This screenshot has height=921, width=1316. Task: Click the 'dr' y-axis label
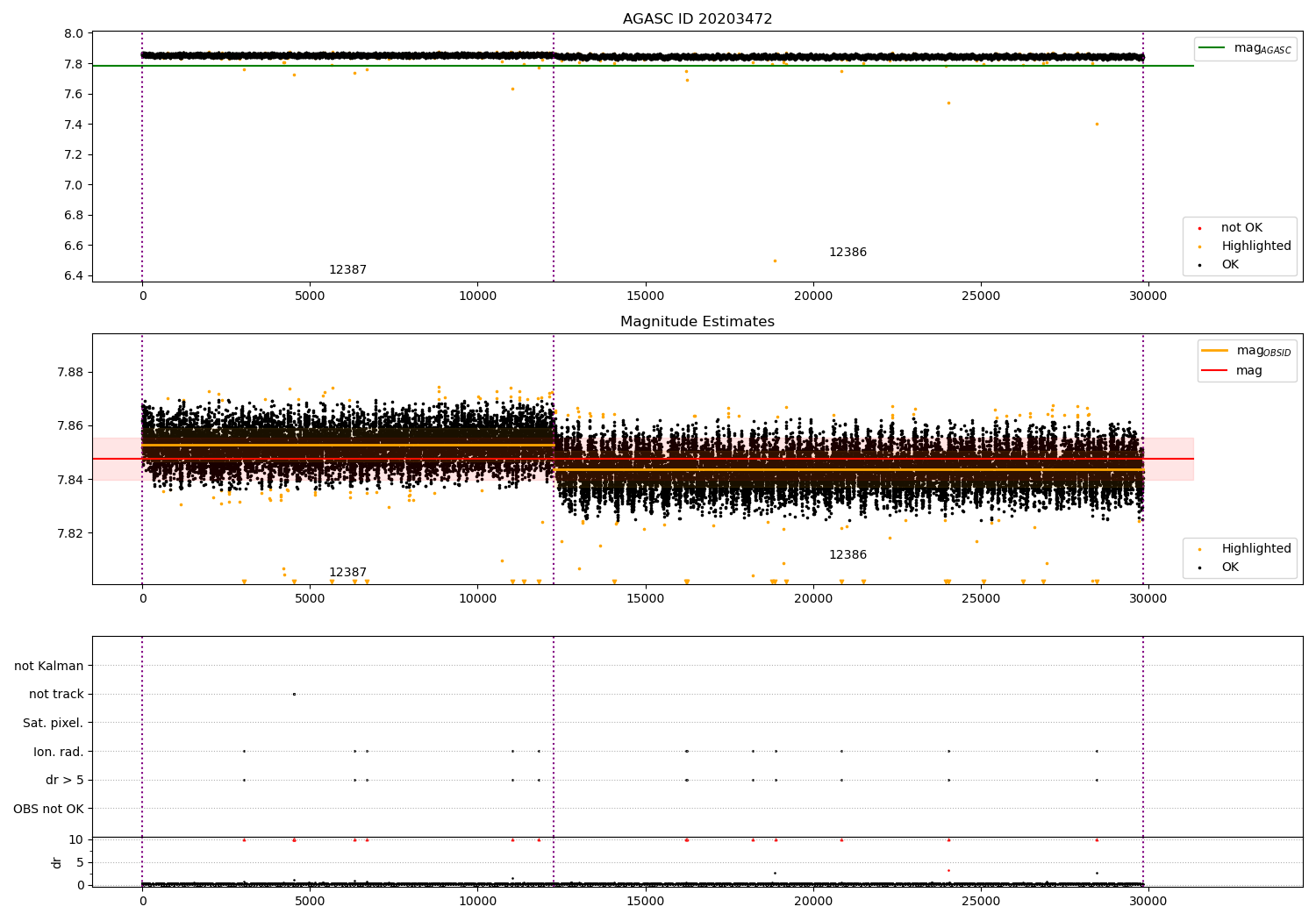pos(57,862)
